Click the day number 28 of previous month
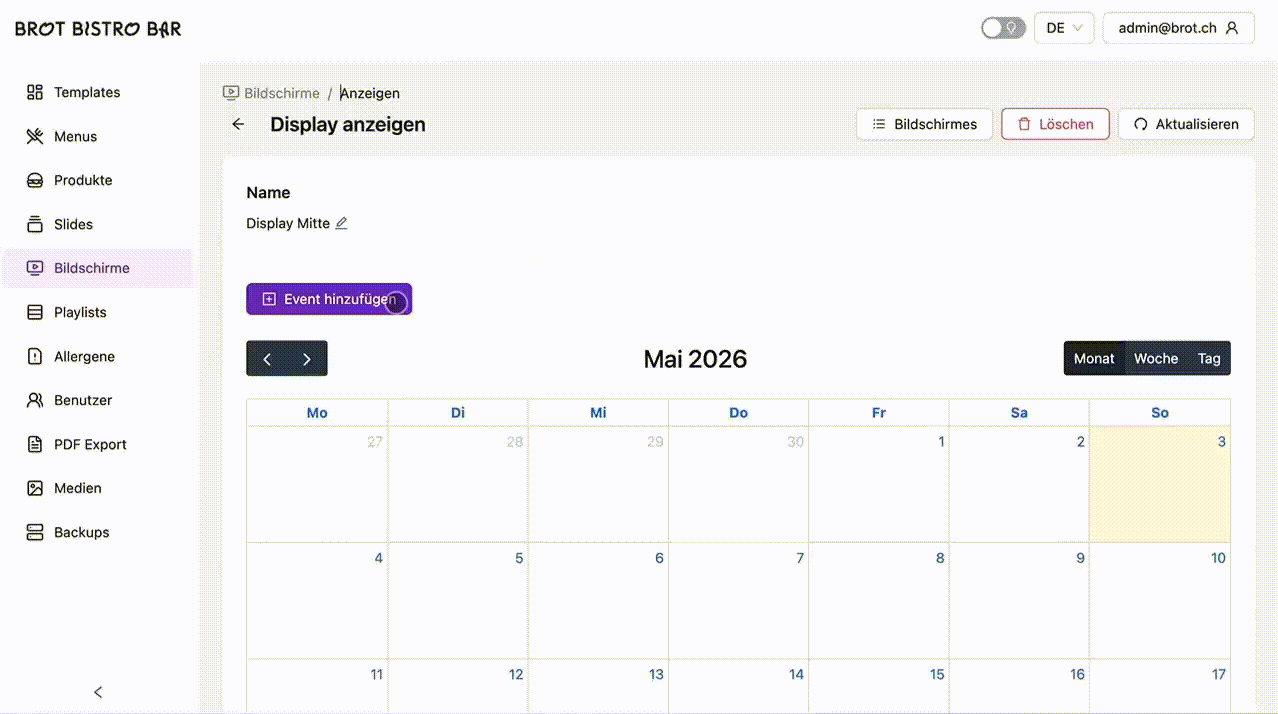Screen dimensions: 1278x714 [515, 441]
